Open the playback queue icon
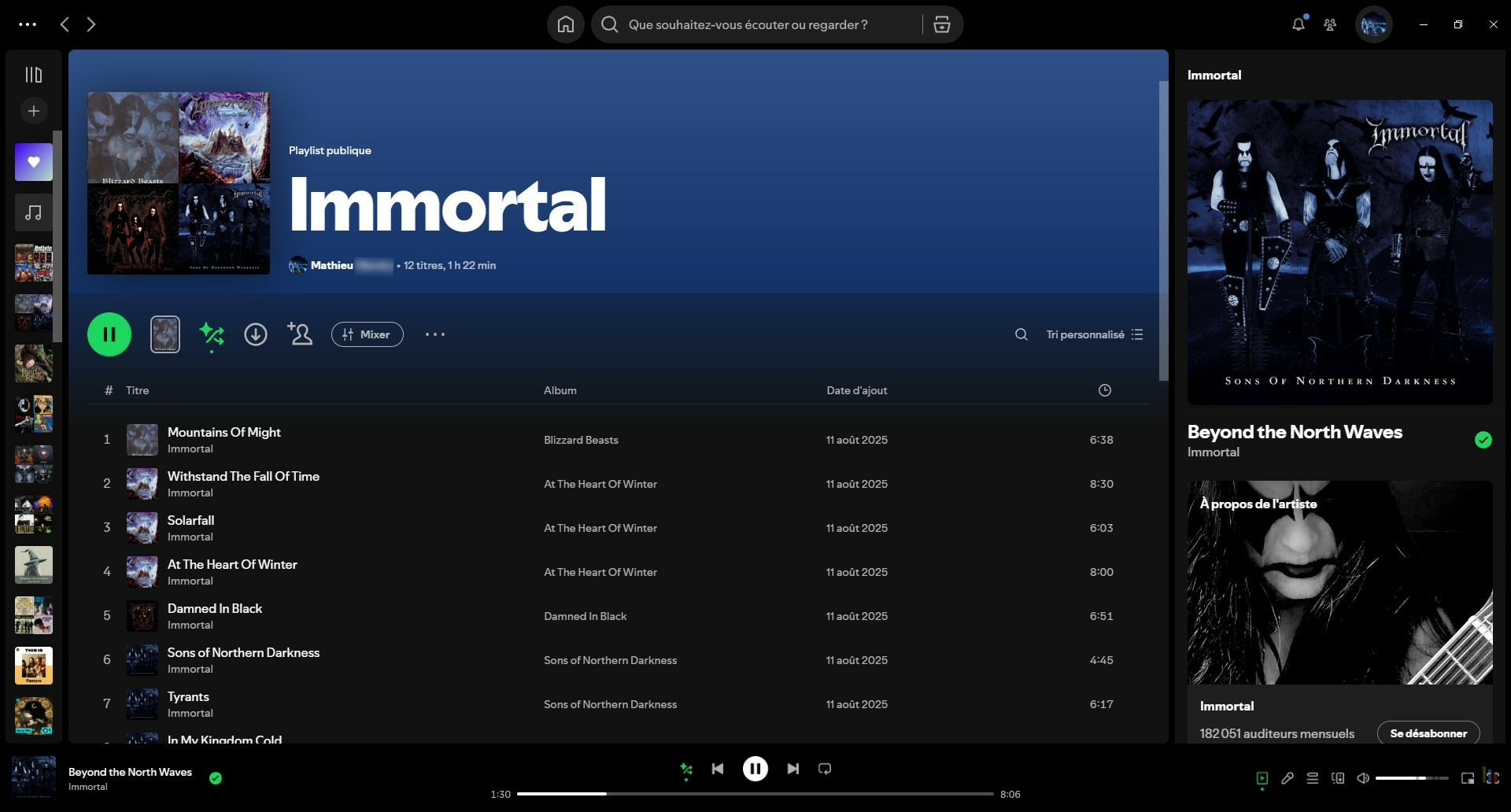The width and height of the screenshot is (1511, 812). pyautogui.click(x=1313, y=778)
